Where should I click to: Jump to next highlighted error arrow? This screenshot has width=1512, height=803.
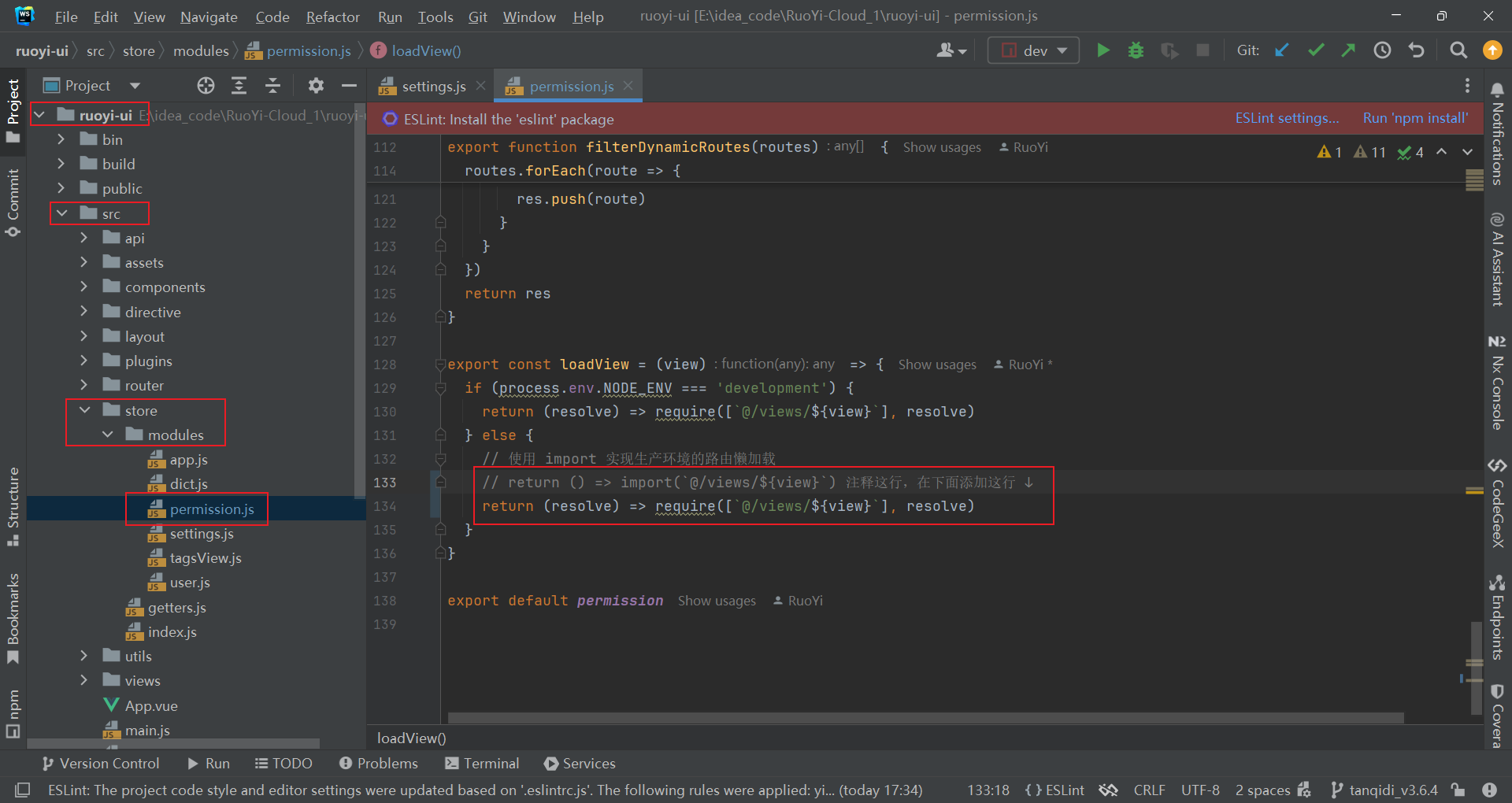(1467, 152)
